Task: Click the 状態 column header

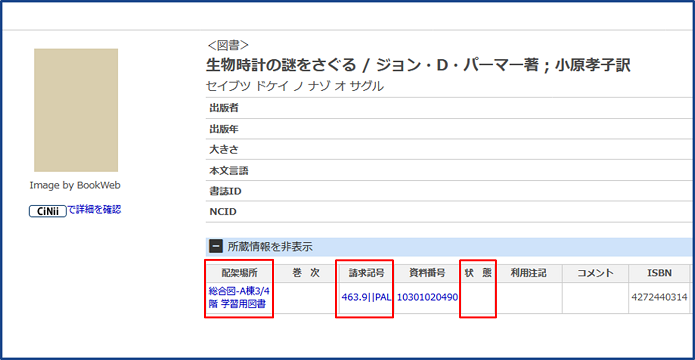Action: 478,274
